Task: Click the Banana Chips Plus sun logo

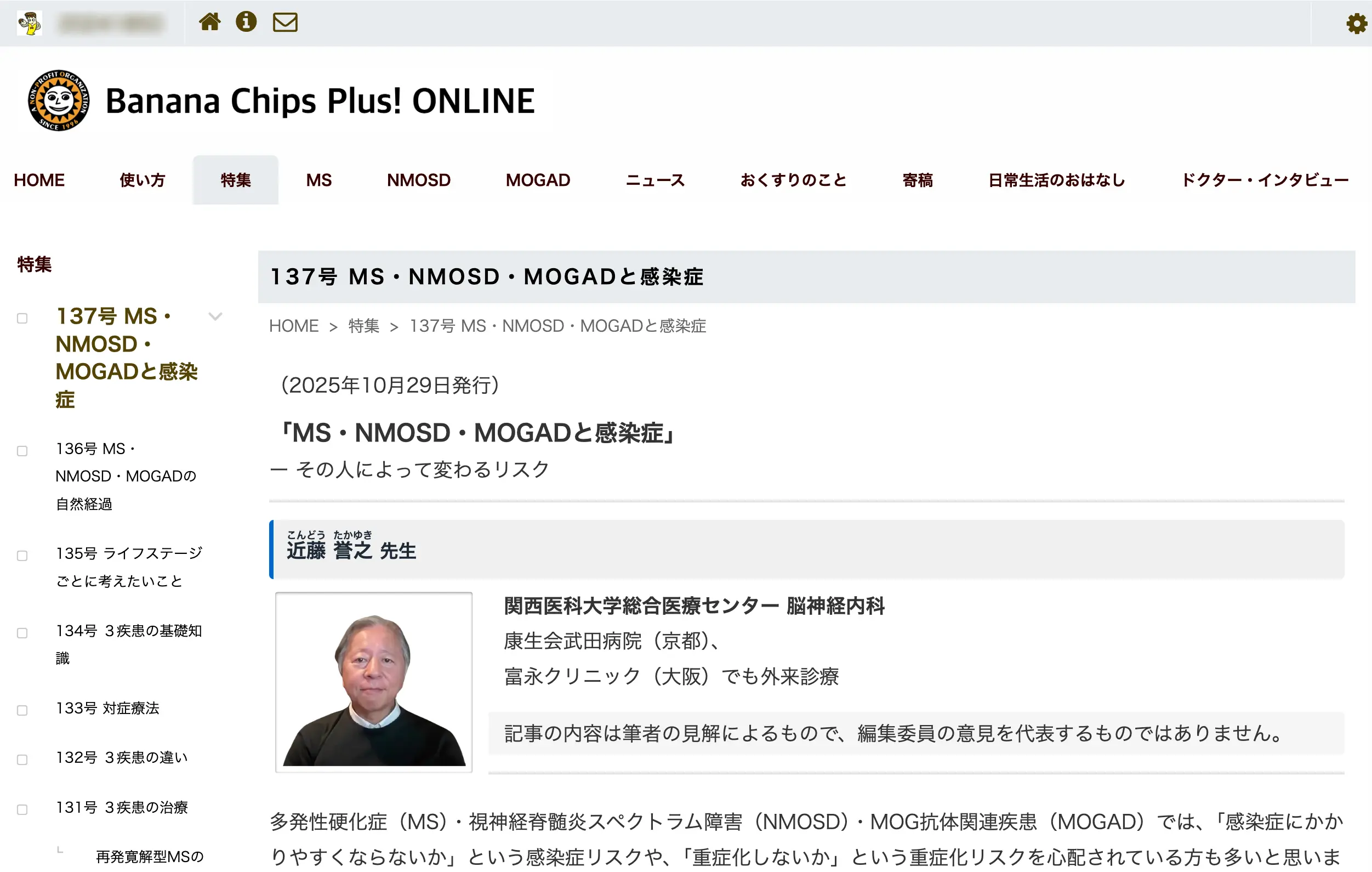Action: [x=59, y=100]
